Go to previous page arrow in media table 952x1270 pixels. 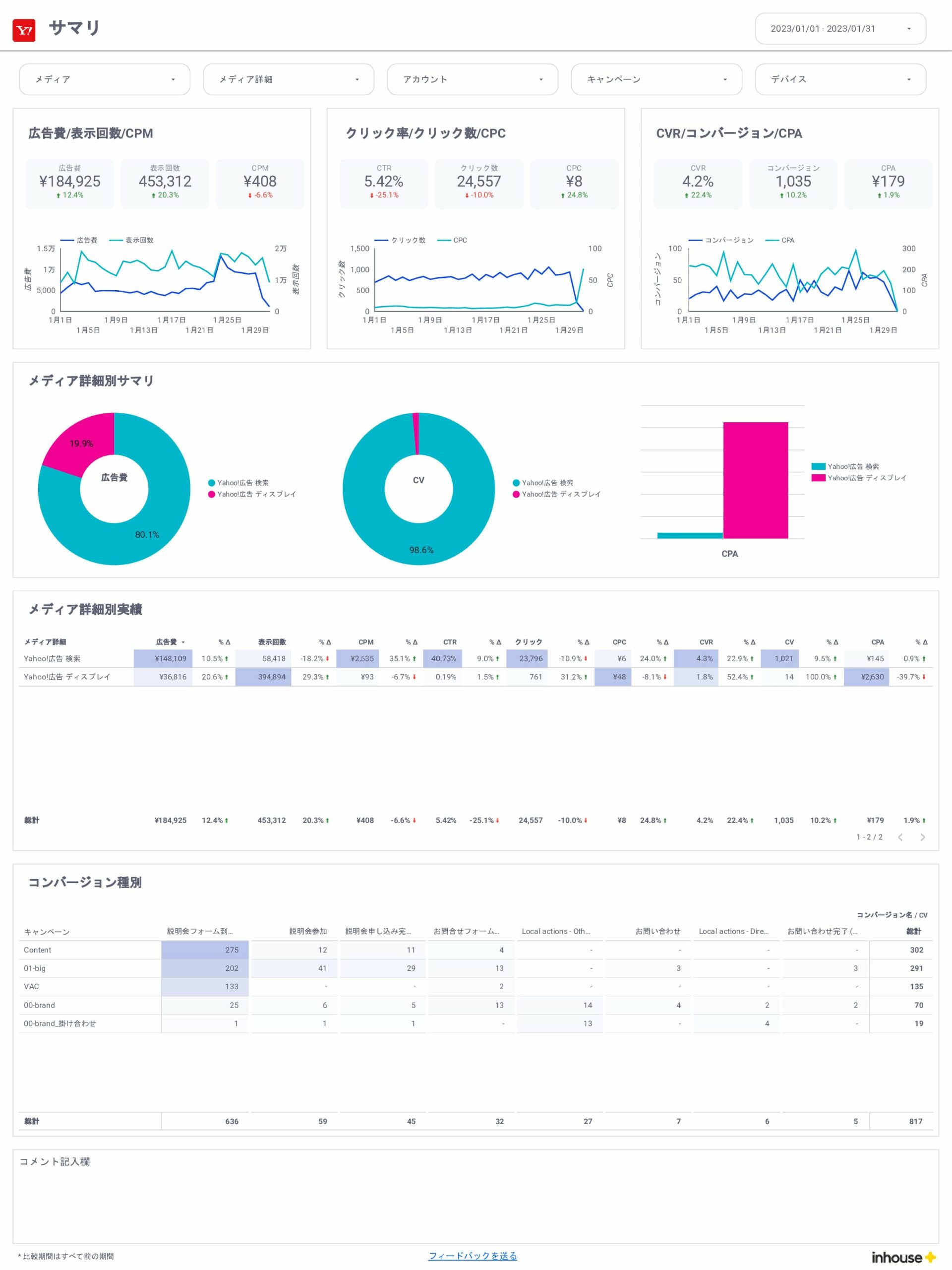click(900, 837)
